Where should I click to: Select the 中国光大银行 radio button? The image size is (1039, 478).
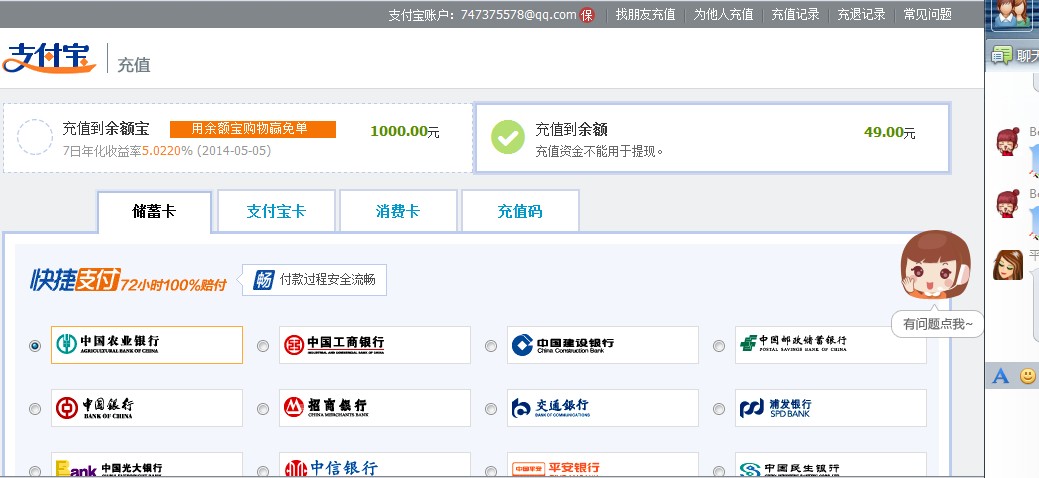35,471
